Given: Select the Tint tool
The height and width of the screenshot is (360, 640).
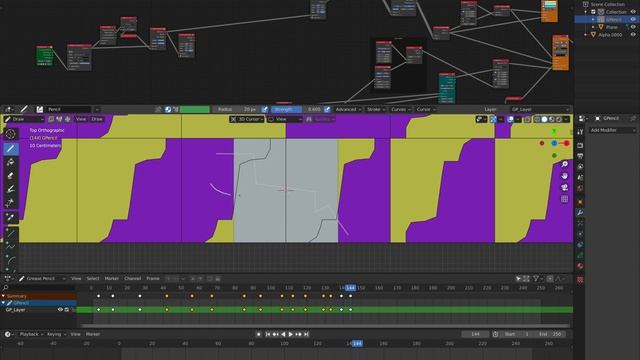Looking at the screenshot, I should 11,189.
